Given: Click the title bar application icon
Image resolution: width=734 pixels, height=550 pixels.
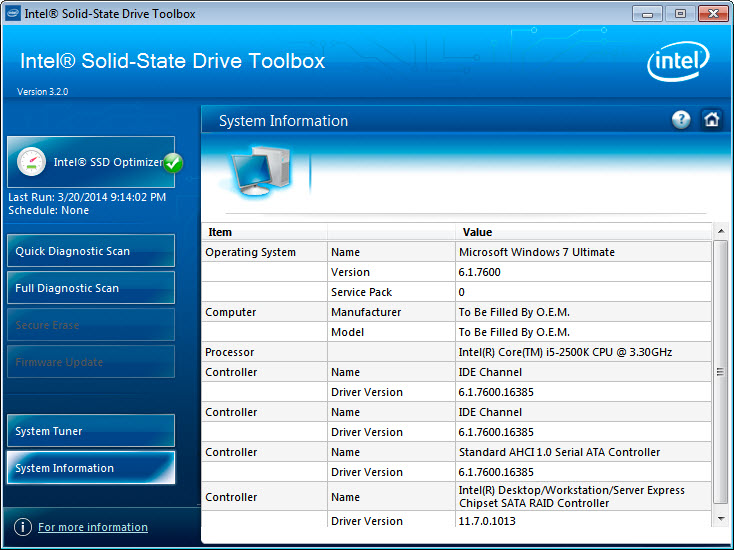Looking at the screenshot, I should coord(13,14).
